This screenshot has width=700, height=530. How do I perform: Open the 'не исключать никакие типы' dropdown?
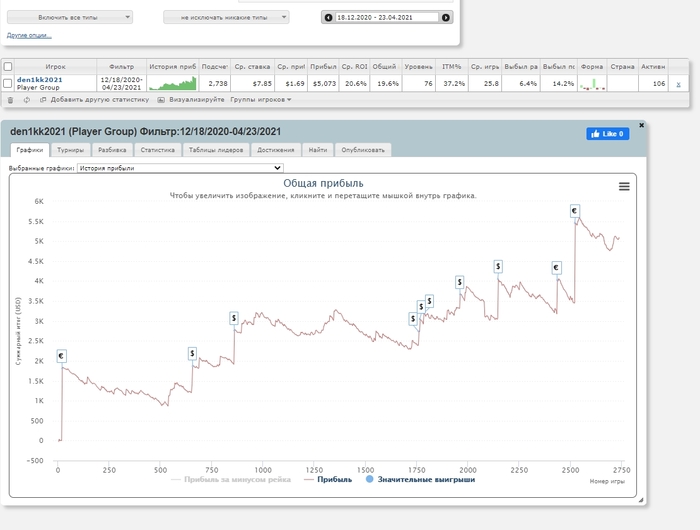click(226, 17)
